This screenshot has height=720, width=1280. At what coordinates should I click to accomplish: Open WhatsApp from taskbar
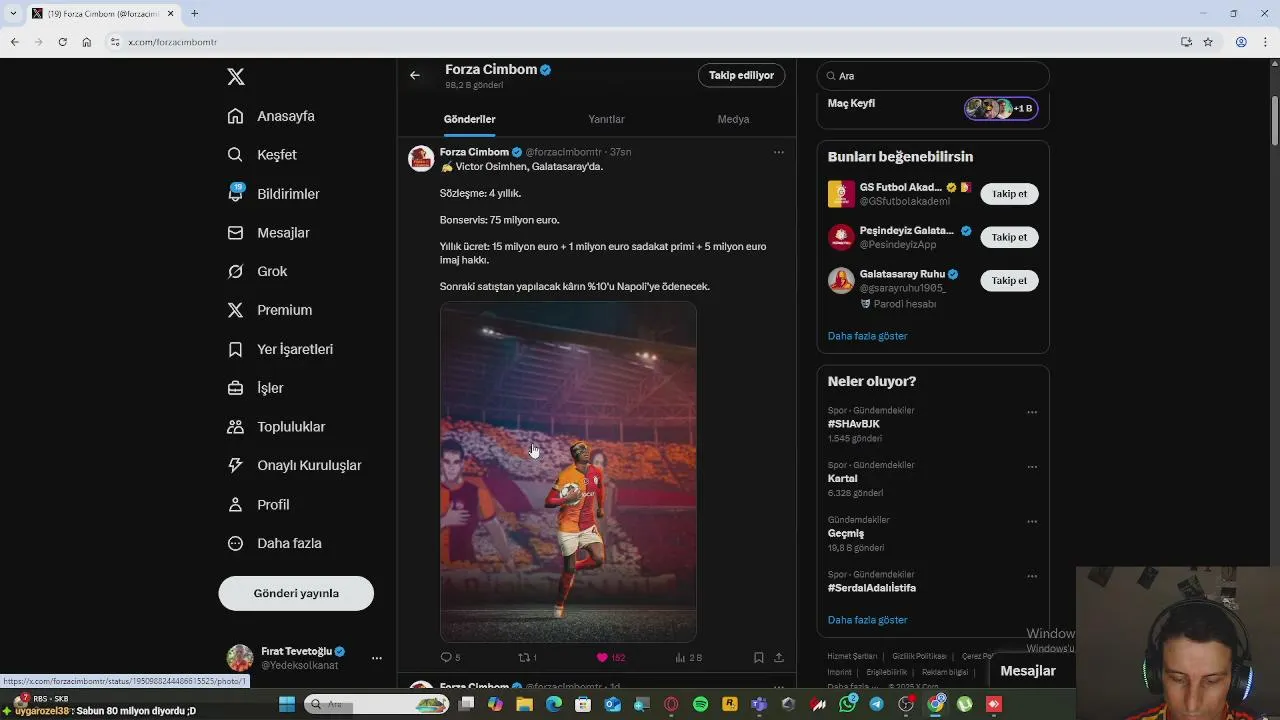[848, 704]
